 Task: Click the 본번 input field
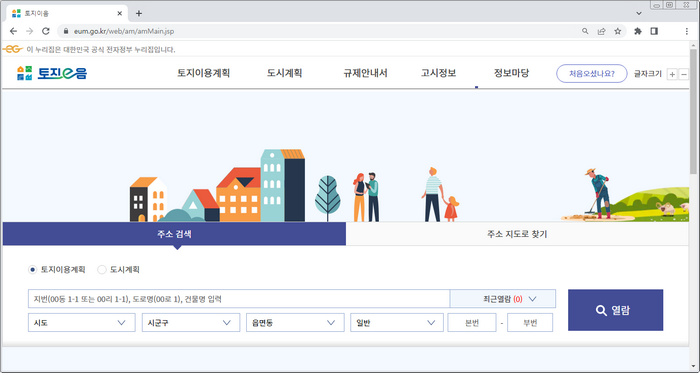[472, 323]
